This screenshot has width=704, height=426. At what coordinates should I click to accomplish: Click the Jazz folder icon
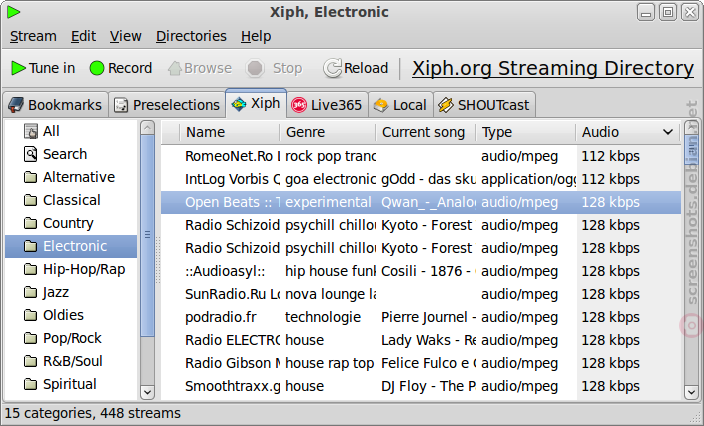31,292
